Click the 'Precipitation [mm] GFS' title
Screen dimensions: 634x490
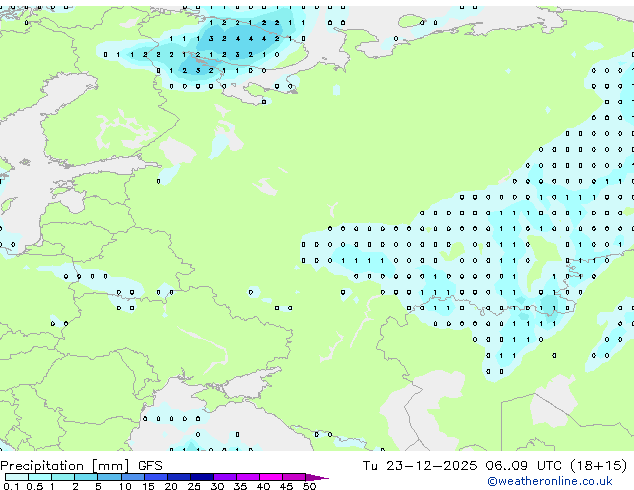(81, 466)
